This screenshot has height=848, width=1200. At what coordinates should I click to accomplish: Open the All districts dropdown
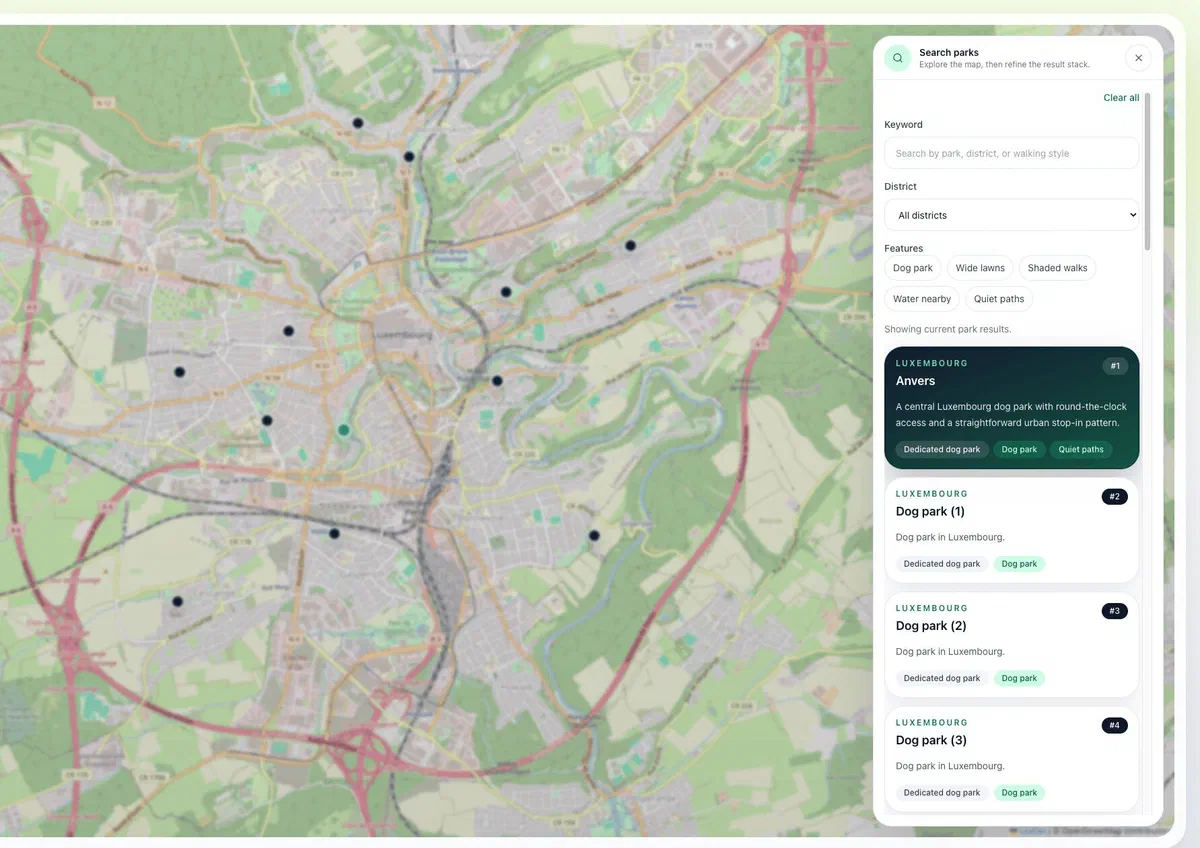[1011, 215]
